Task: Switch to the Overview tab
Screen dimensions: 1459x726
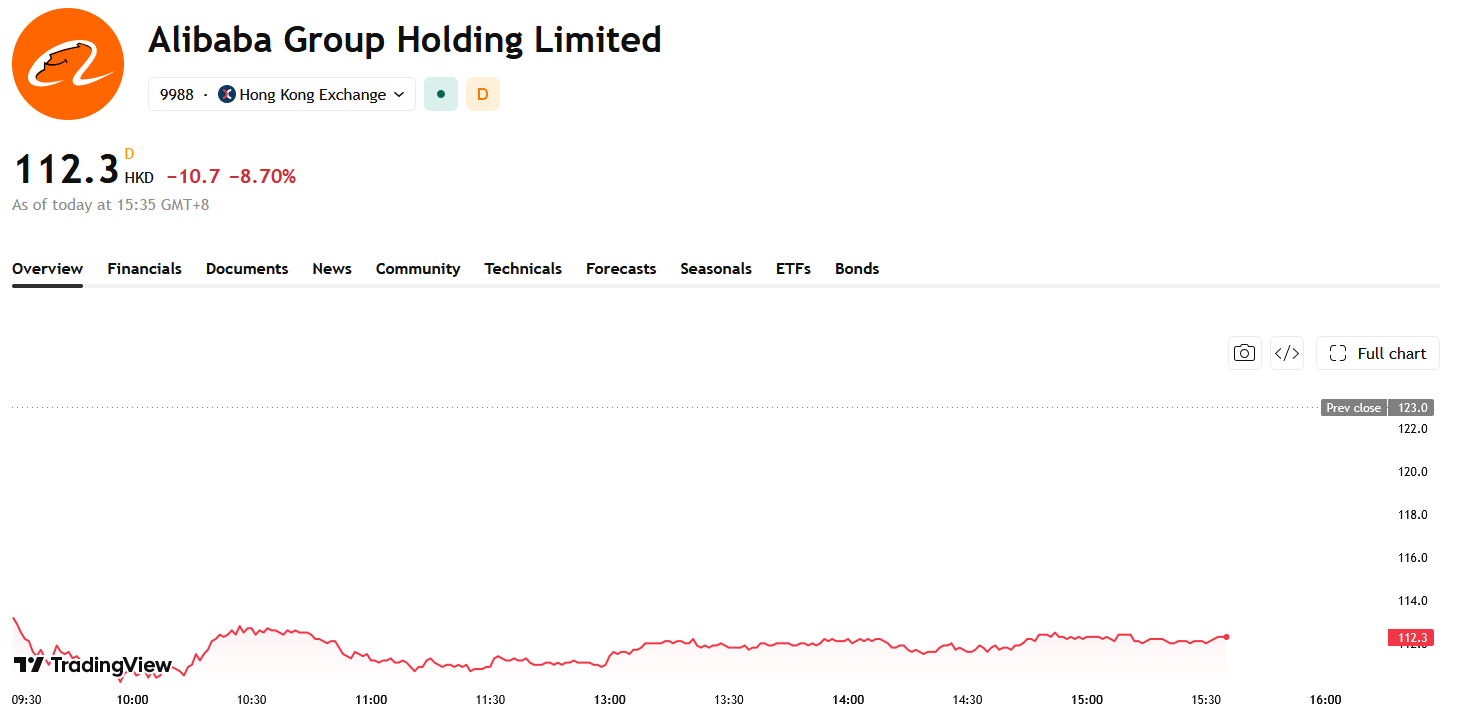Action: coord(47,268)
